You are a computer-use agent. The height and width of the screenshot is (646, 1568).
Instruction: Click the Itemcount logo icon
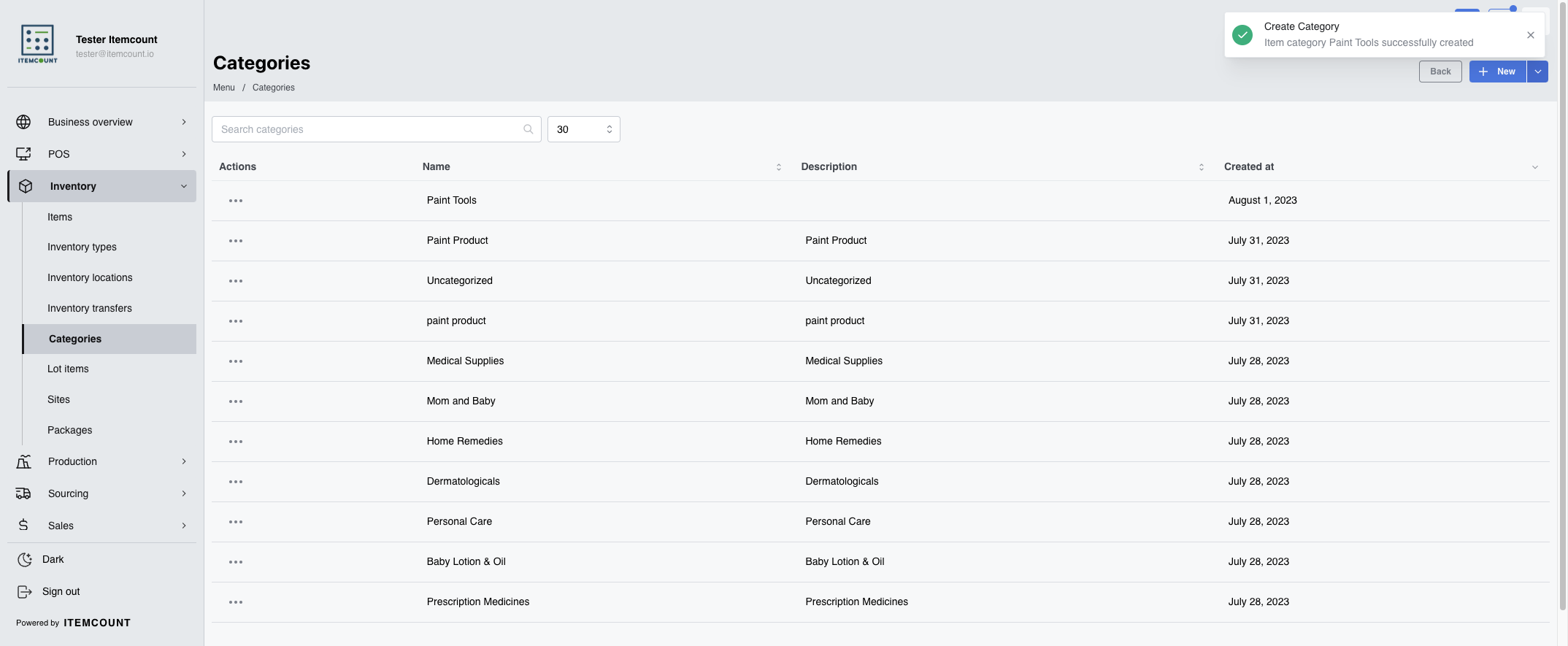(38, 44)
